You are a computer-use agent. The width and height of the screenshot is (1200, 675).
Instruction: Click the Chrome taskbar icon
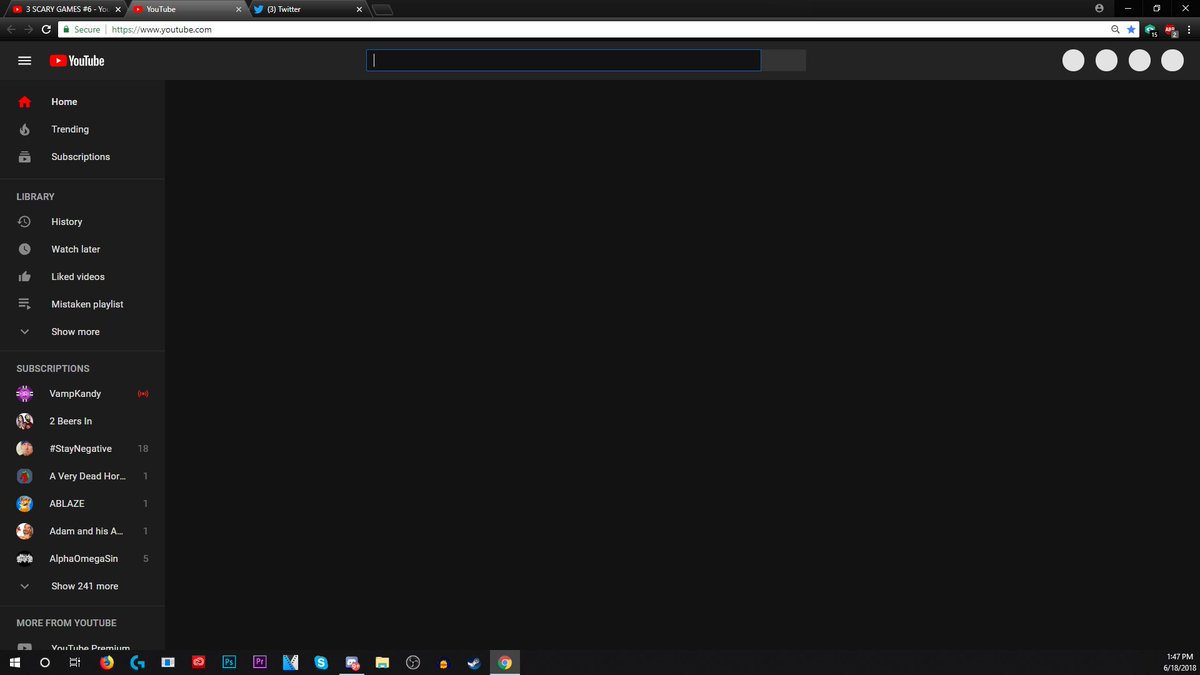(505, 662)
